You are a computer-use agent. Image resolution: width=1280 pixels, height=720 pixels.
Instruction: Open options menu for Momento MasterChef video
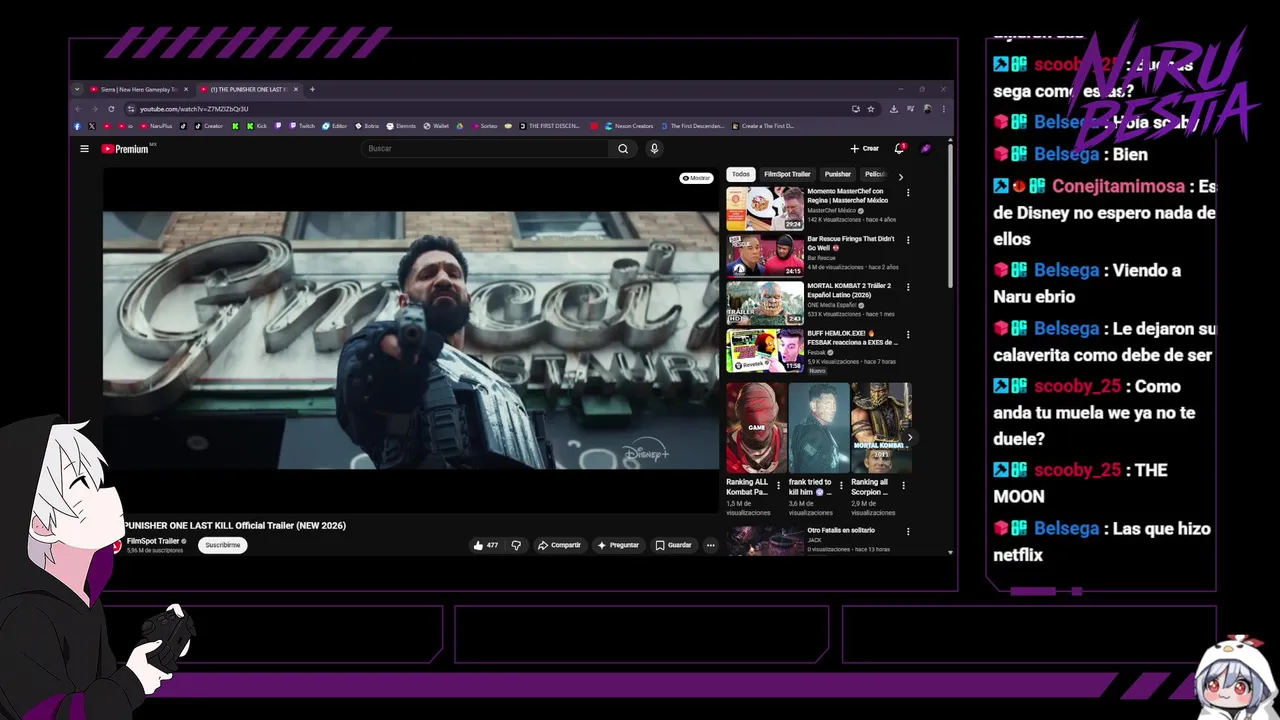(908, 193)
